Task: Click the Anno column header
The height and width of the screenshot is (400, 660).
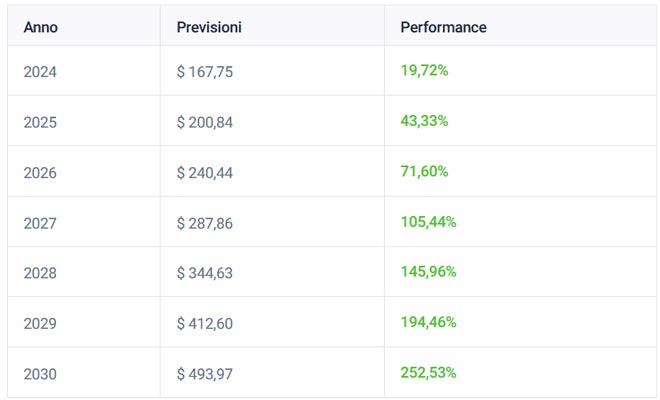Action: (x=40, y=27)
